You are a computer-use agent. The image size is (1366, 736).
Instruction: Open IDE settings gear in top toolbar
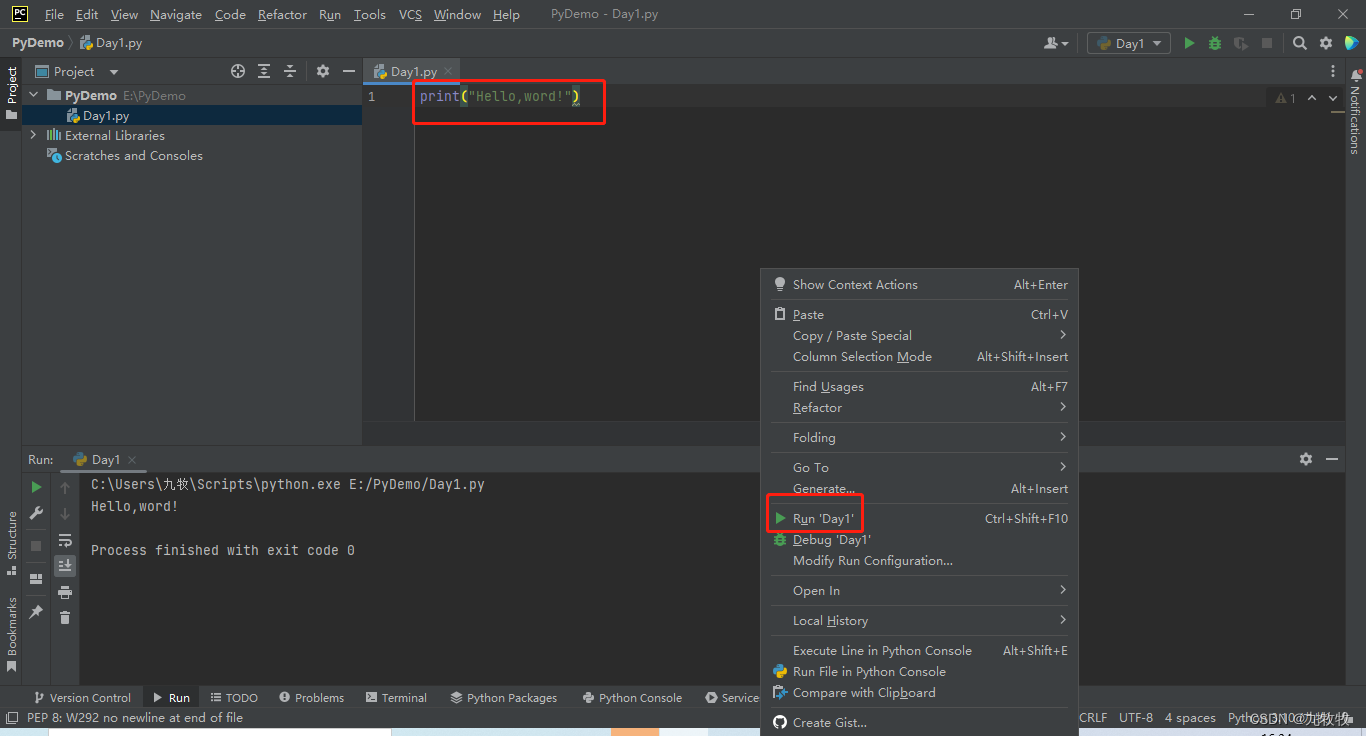[x=1326, y=43]
